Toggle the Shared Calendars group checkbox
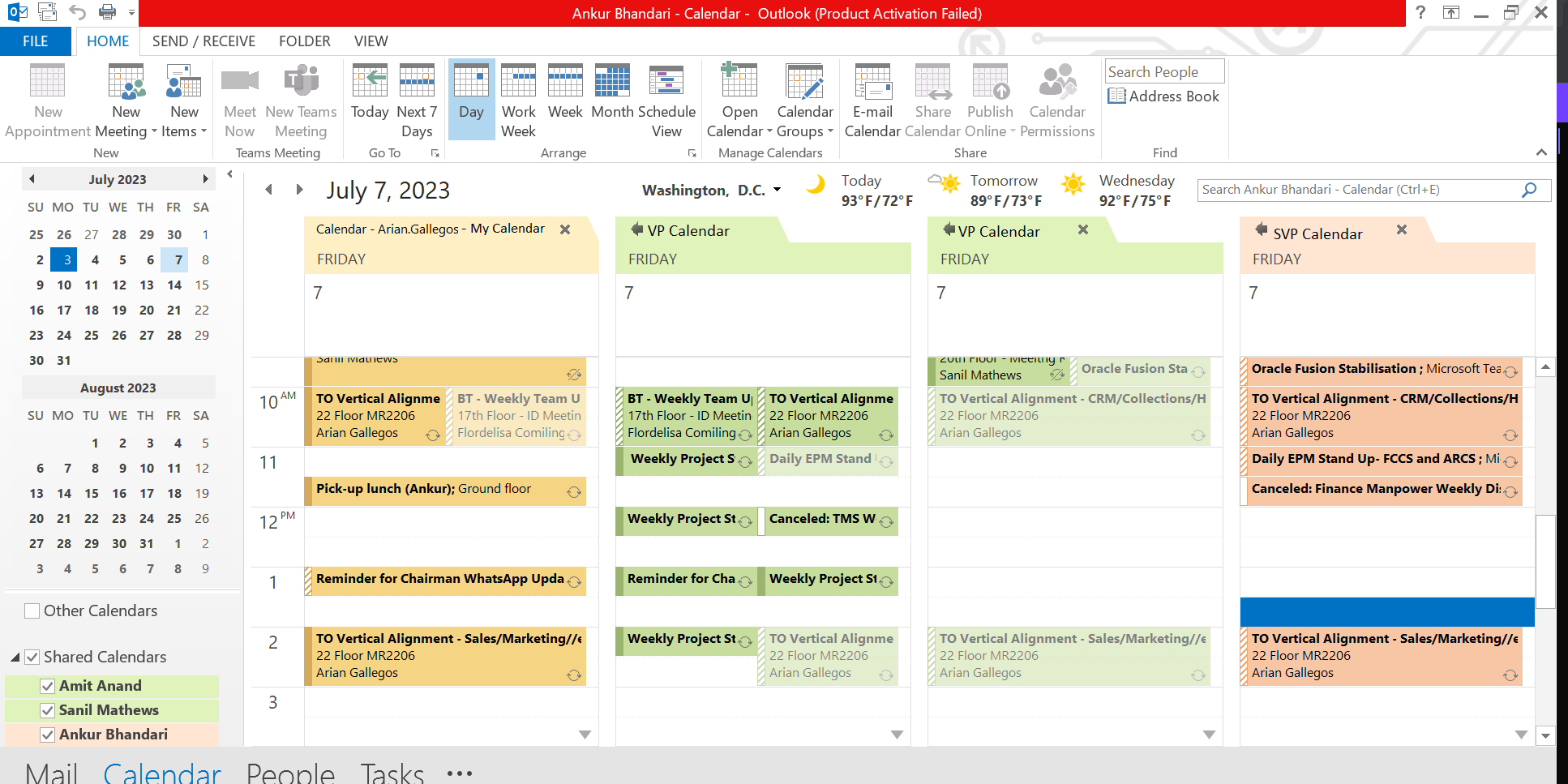 pyautogui.click(x=32, y=658)
